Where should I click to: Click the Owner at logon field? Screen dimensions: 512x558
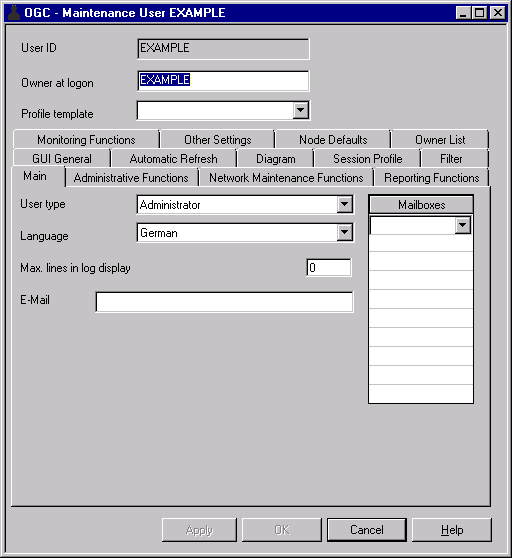pos(223,80)
